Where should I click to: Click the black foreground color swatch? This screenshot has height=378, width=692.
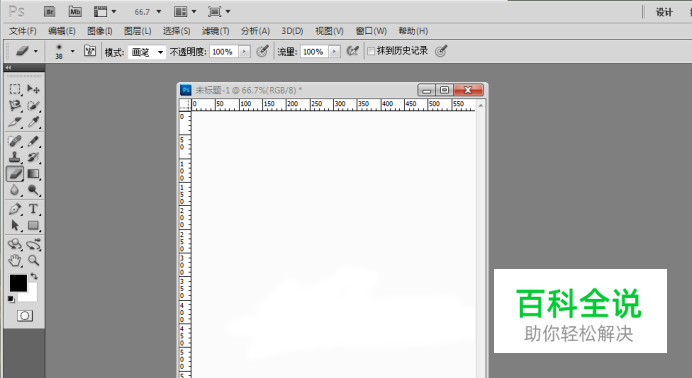18,283
